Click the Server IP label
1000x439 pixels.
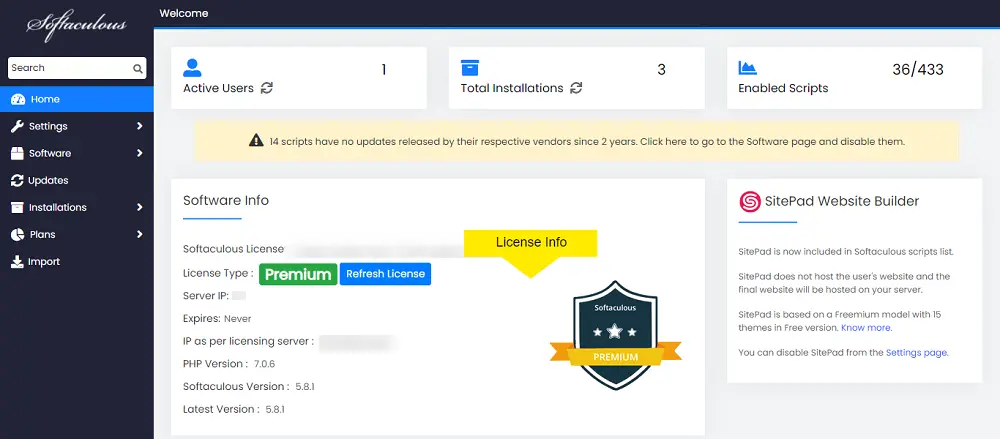(x=206, y=296)
